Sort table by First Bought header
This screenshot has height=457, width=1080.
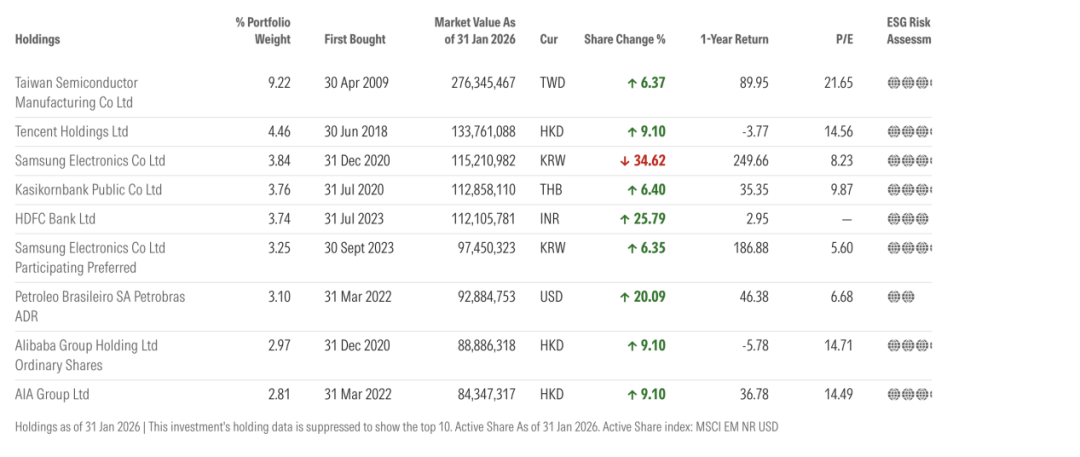[355, 40]
